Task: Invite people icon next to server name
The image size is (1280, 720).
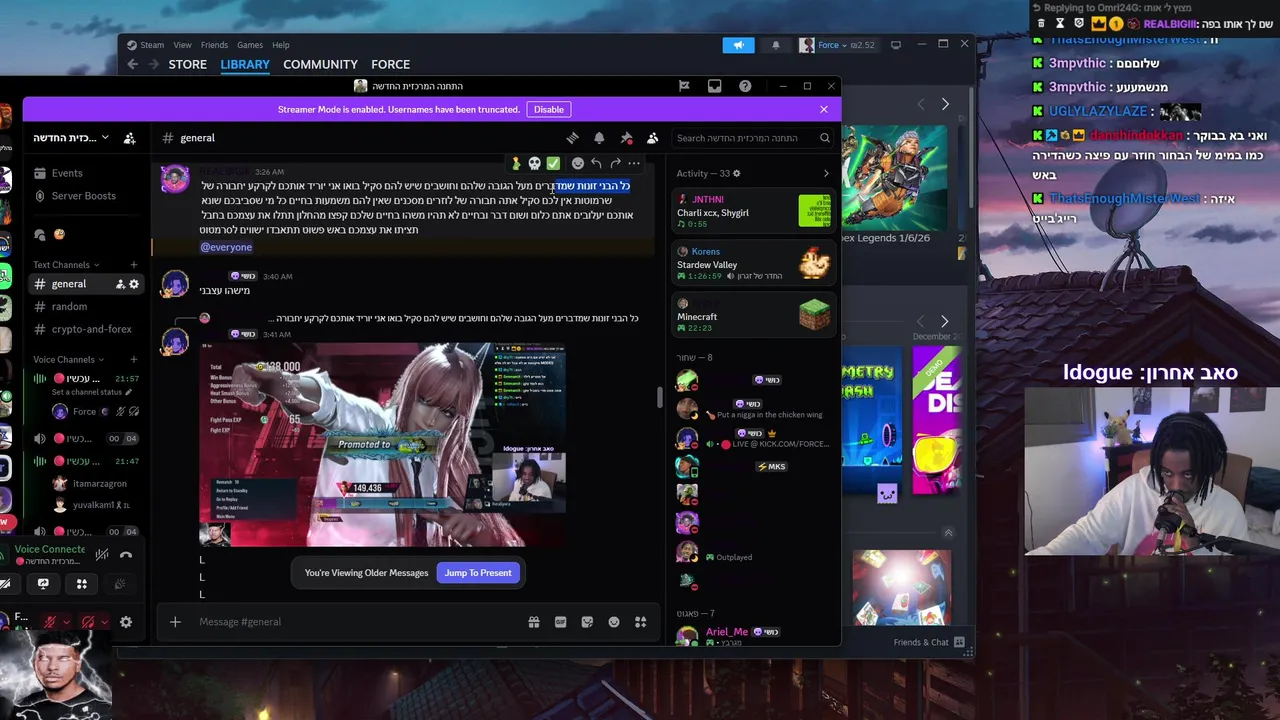Action: (x=129, y=138)
